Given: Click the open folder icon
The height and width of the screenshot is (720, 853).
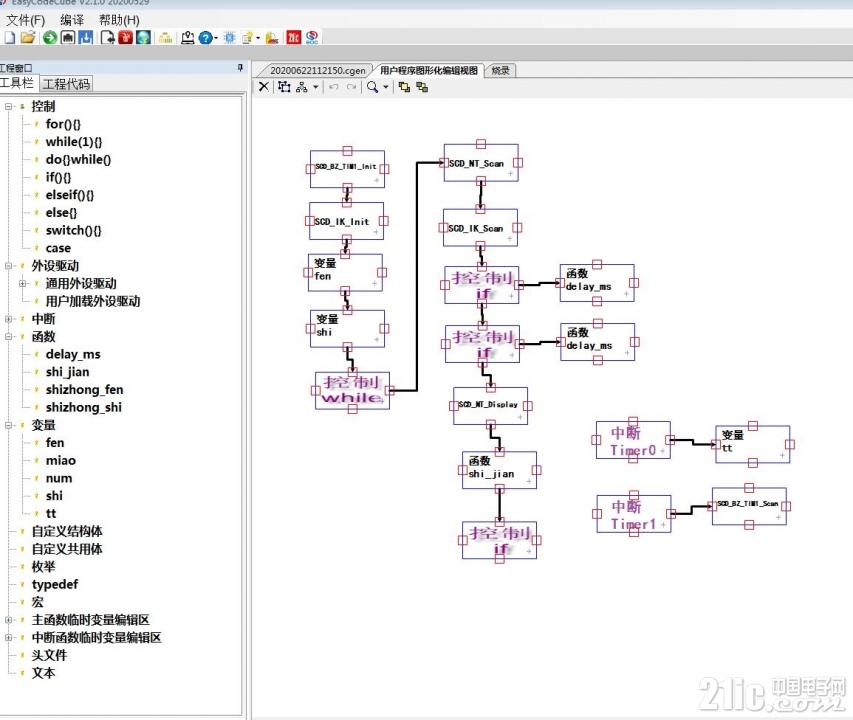Looking at the screenshot, I should coord(28,38).
